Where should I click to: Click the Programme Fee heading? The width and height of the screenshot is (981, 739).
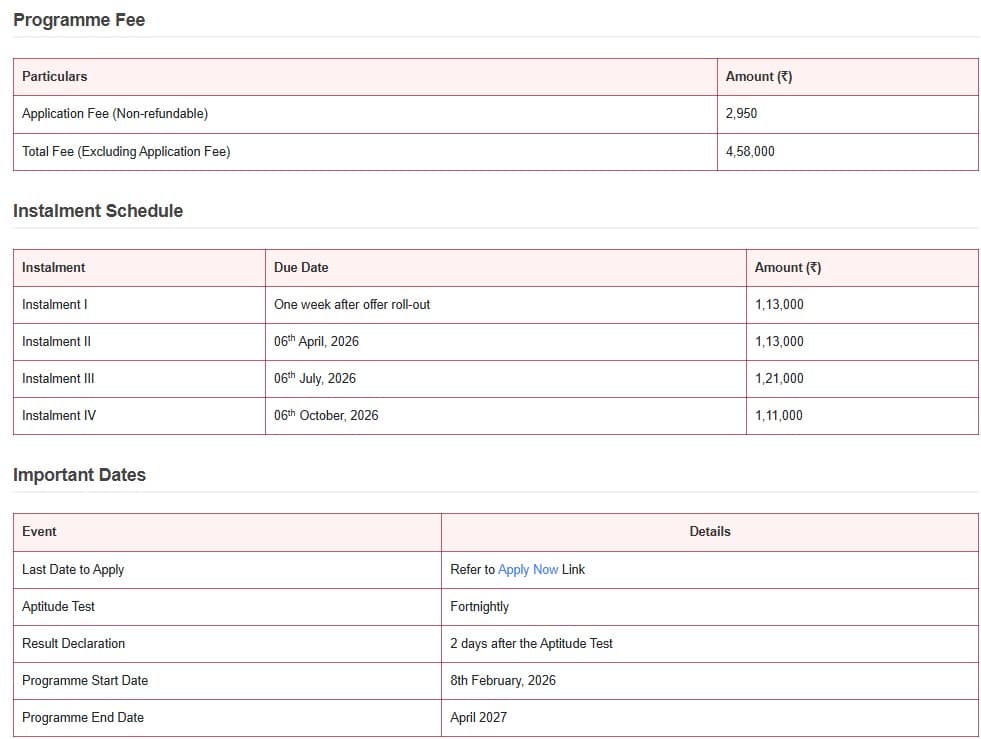79,20
